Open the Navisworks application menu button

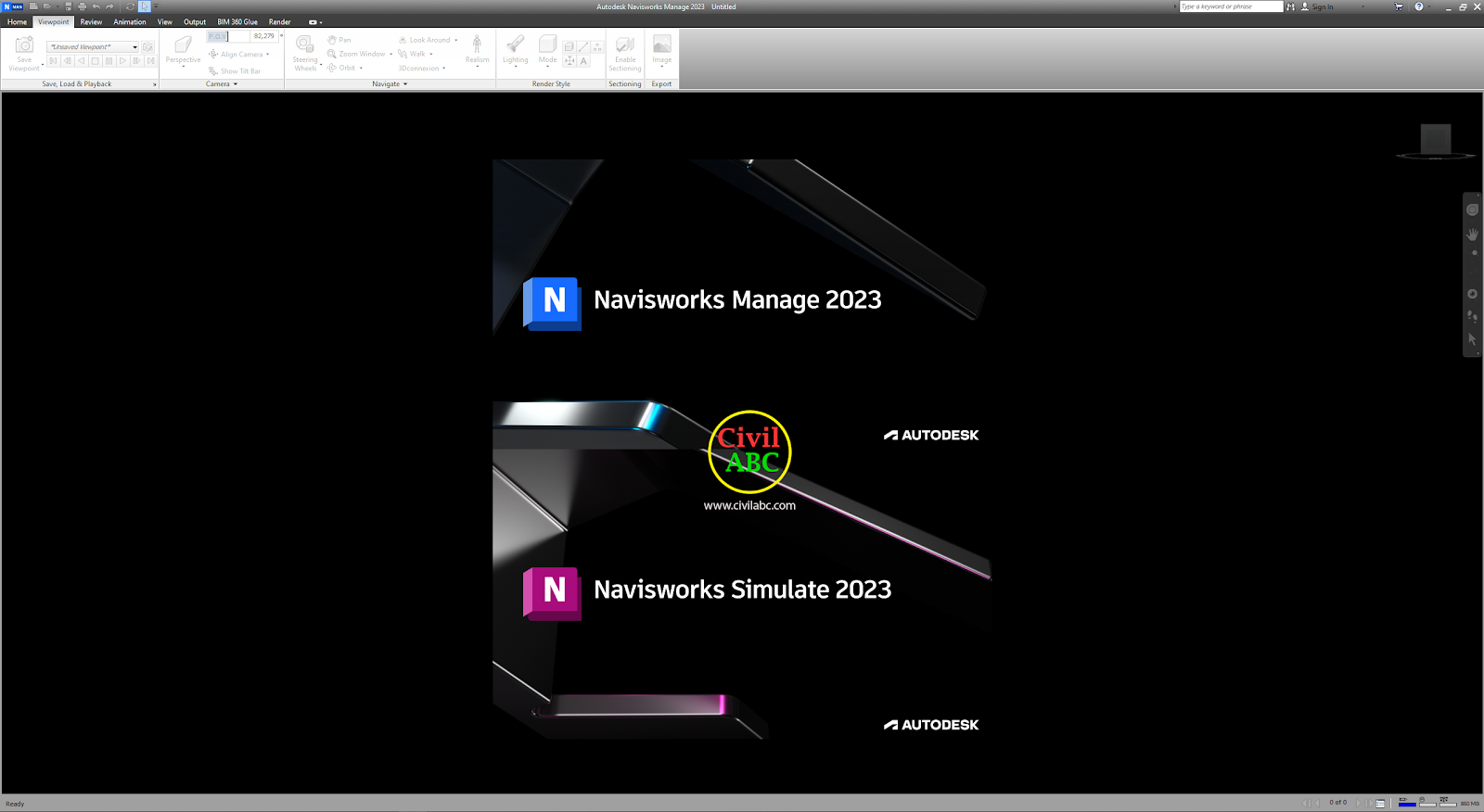point(13,6)
